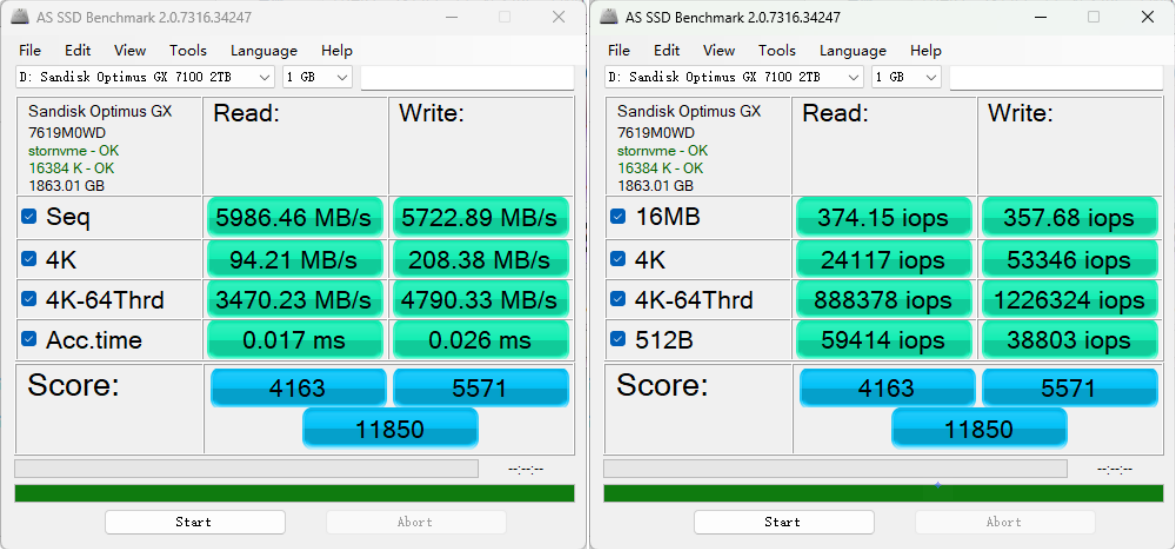1175x549 pixels.
Task: Click the 16MB write result 357.68 iops
Action: point(1069,217)
